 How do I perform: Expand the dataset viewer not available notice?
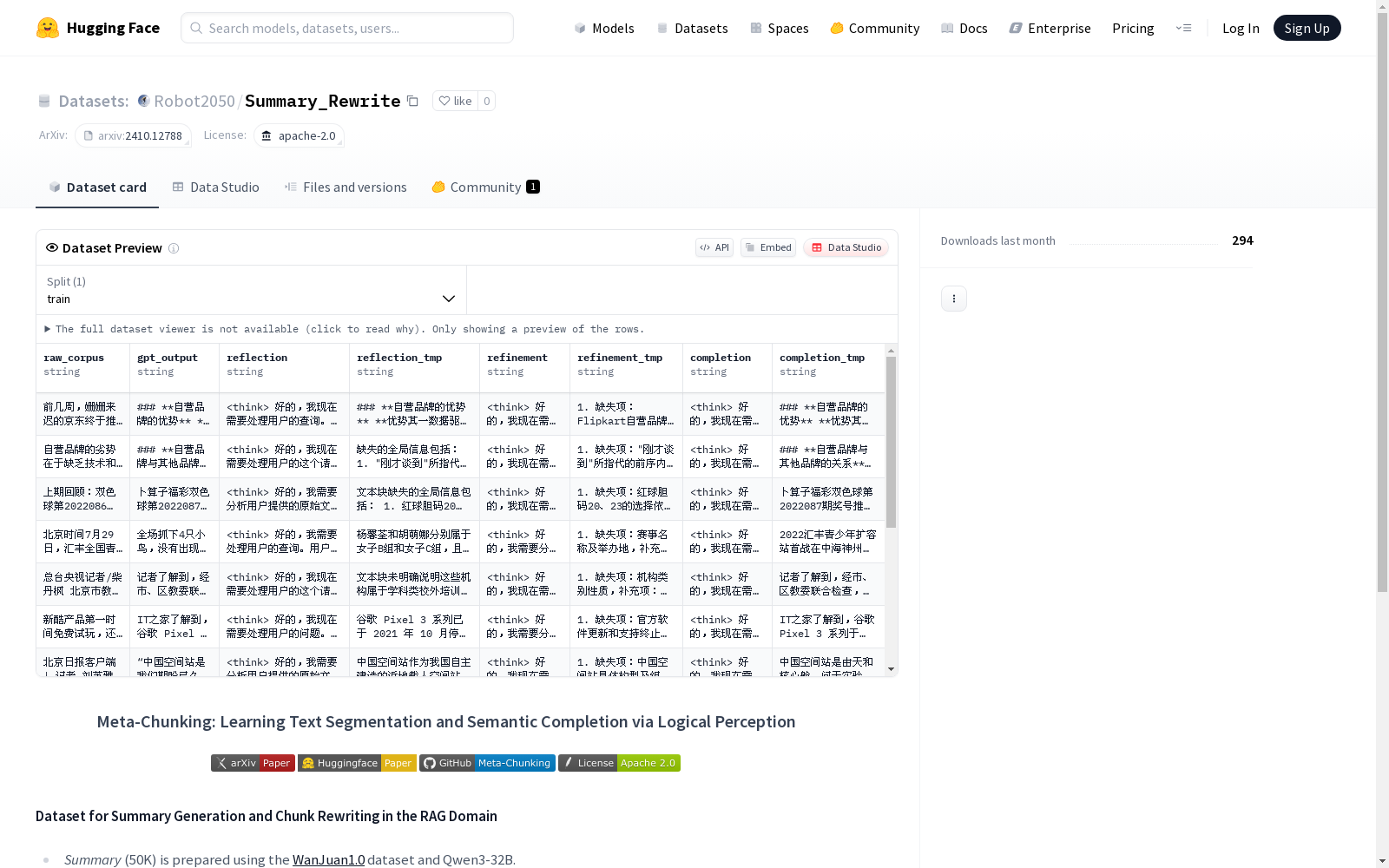point(345,329)
